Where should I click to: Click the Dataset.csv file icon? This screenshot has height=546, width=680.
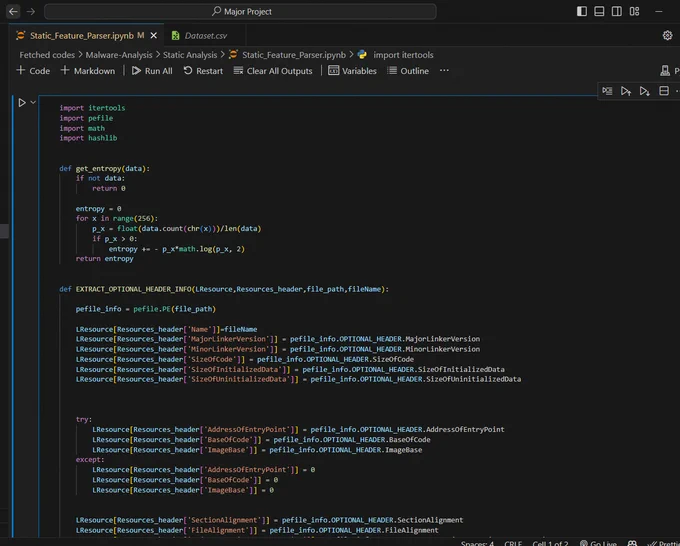[175, 36]
